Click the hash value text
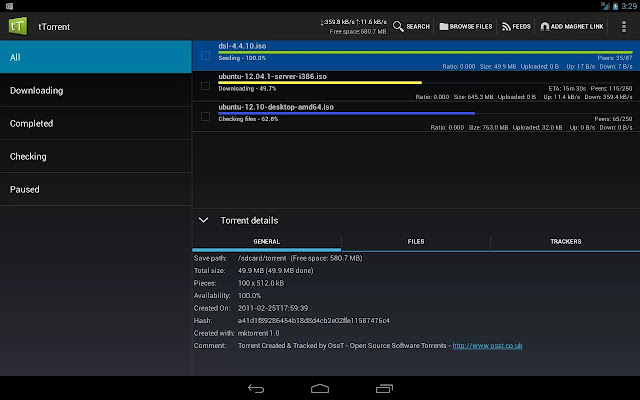Viewport: 640px width, 400px height. [313, 321]
